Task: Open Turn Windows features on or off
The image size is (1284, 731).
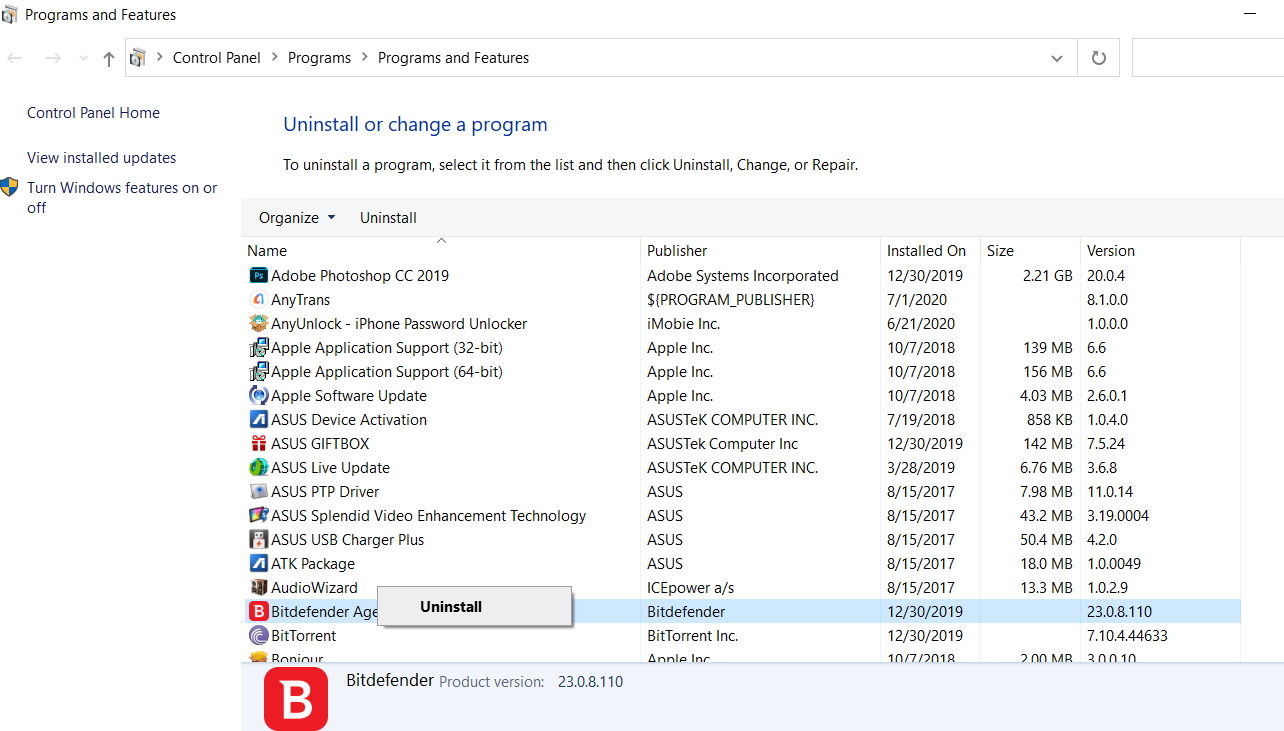Action: 122,198
